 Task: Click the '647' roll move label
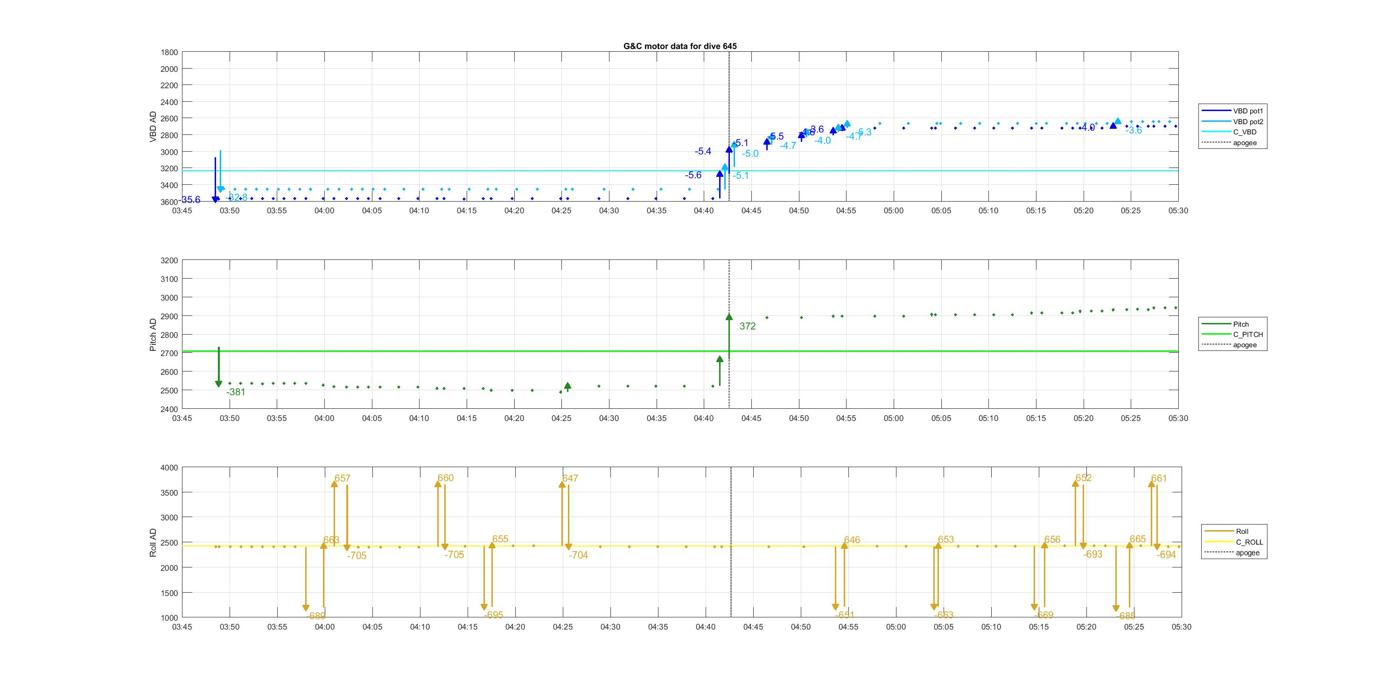pos(570,478)
